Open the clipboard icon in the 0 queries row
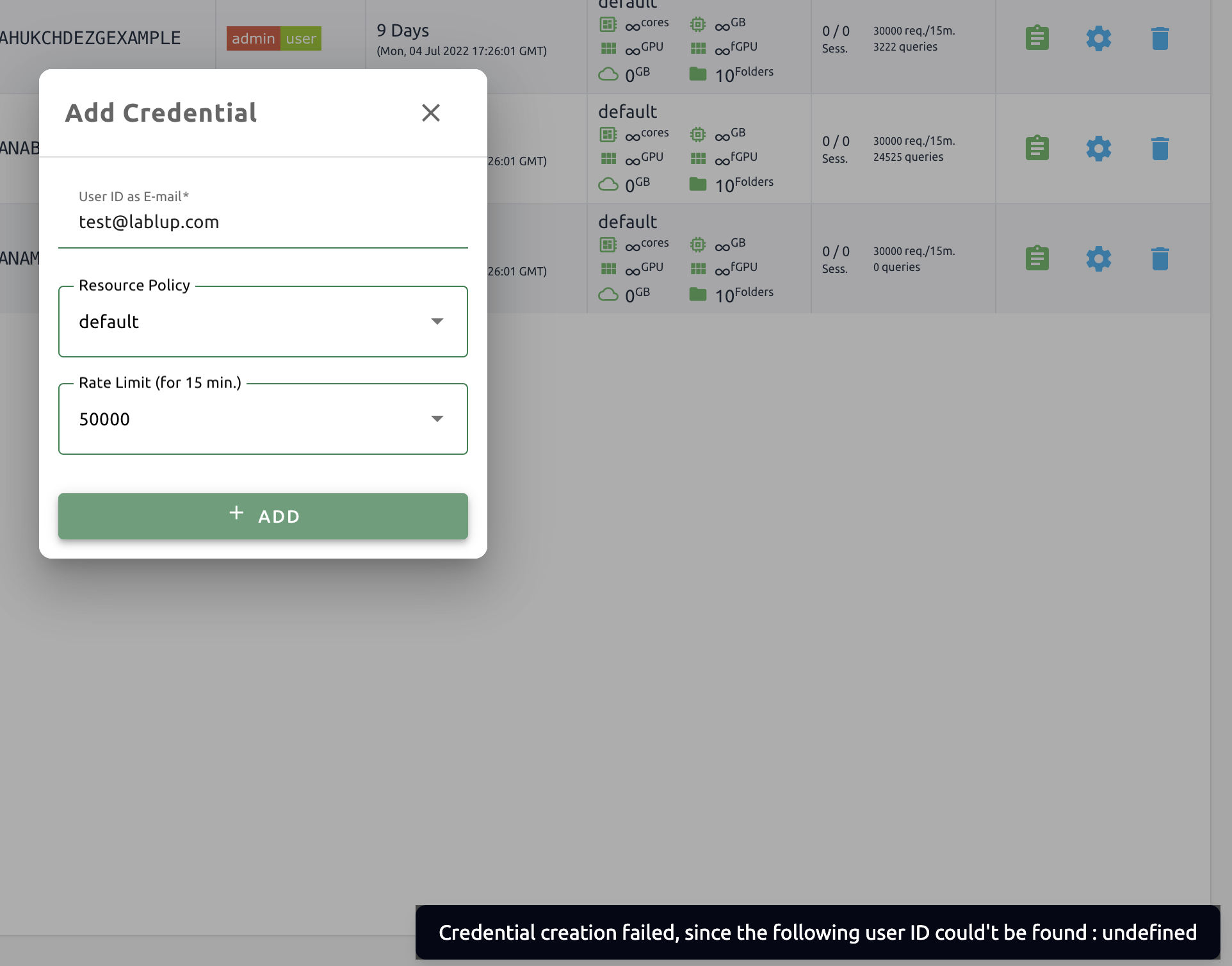 click(x=1037, y=259)
